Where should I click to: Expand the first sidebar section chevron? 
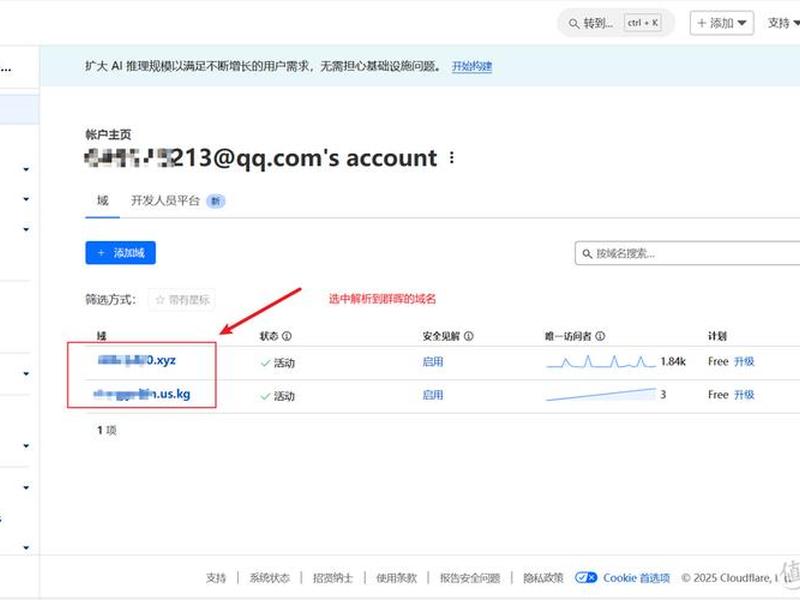[26, 169]
